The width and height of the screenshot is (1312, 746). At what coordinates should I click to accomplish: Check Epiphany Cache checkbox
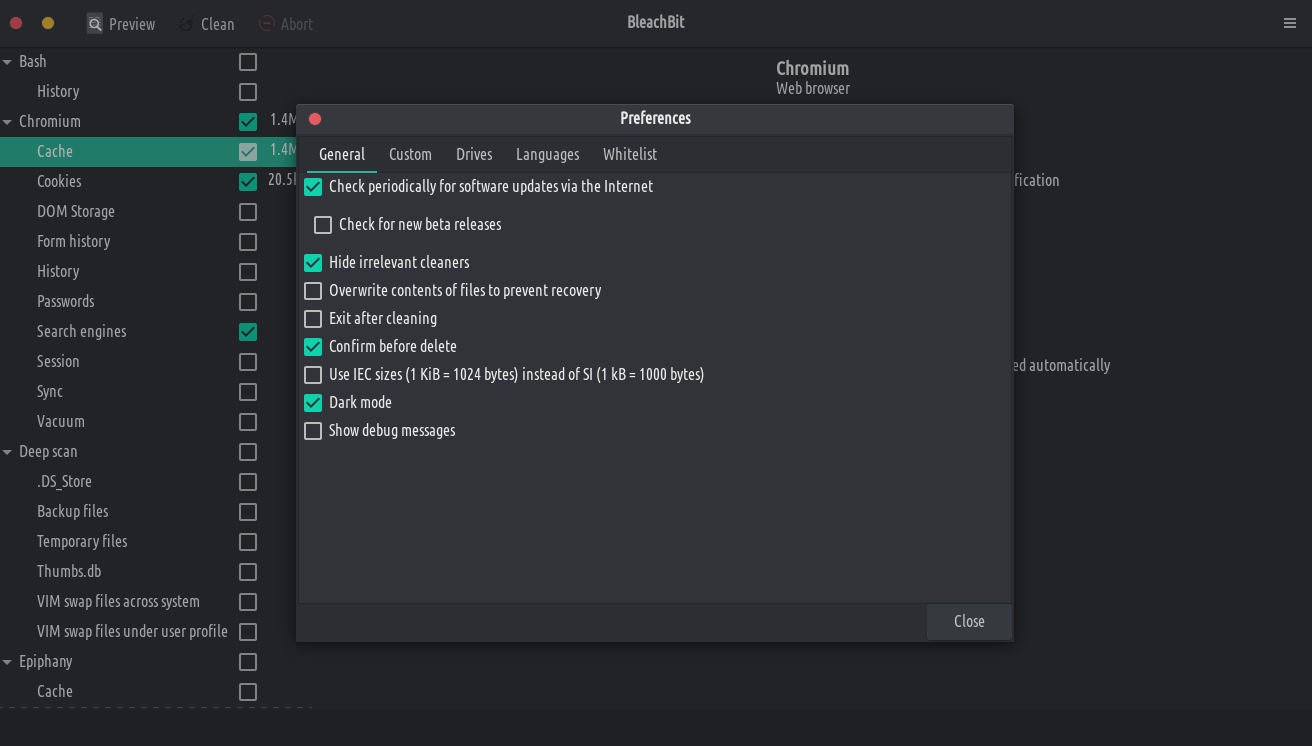pyautogui.click(x=248, y=692)
